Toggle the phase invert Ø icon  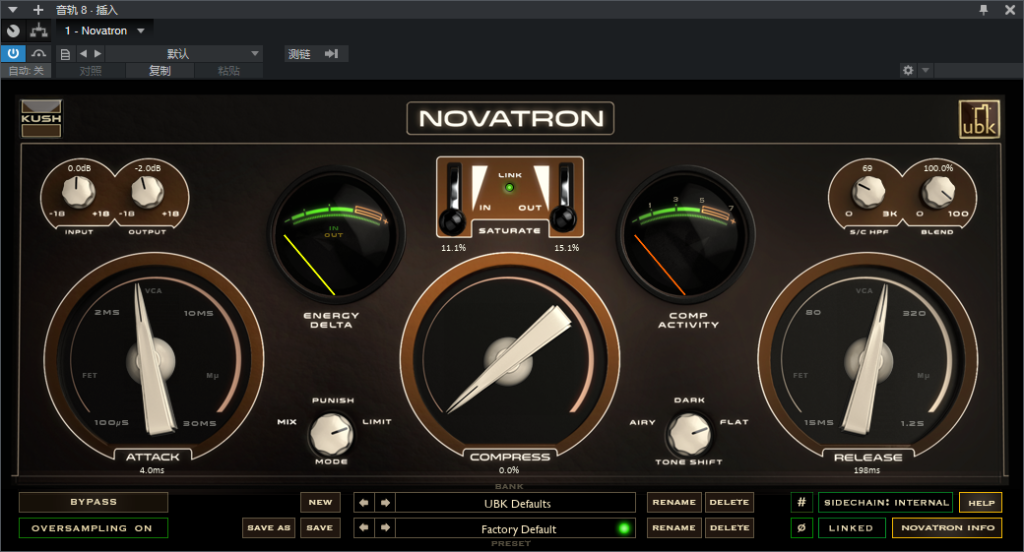[801, 528]
